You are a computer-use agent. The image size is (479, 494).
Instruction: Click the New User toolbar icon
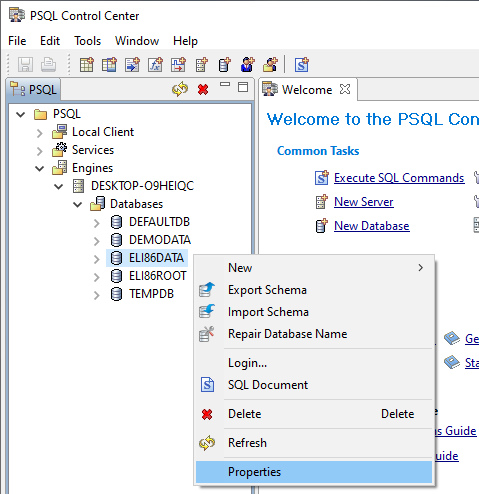tap(247, 64)
